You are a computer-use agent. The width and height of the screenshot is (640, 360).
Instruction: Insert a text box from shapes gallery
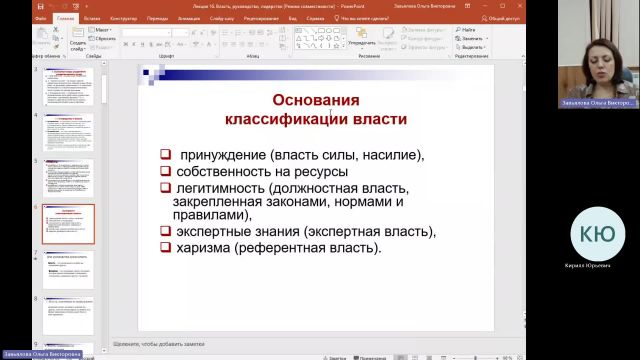[x=299, y=31]
